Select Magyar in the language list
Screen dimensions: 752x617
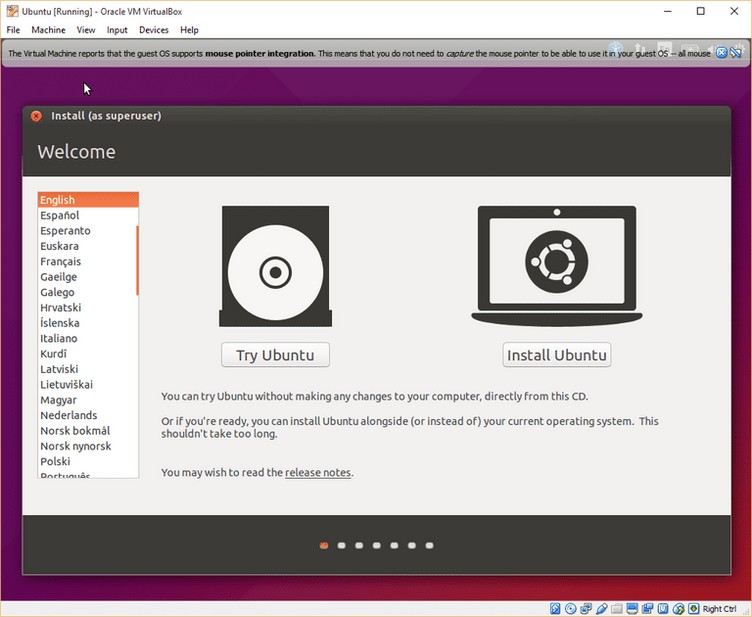click(88, 400)
